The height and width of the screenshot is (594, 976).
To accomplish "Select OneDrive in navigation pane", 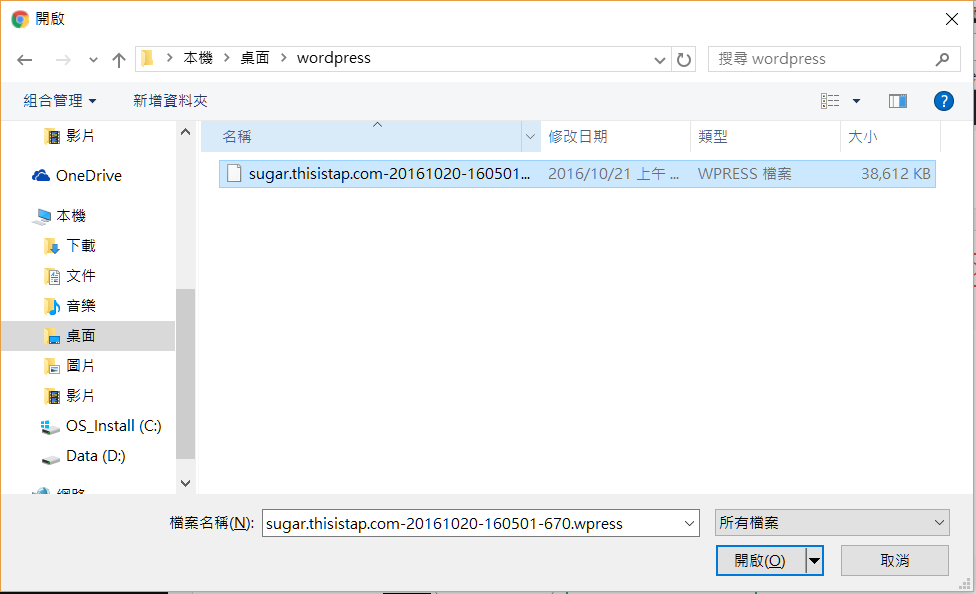I will 88,176.
